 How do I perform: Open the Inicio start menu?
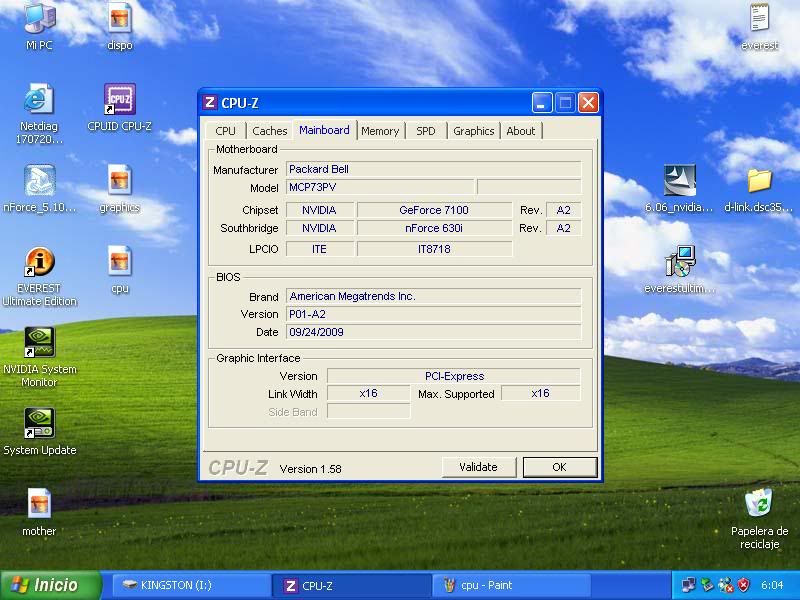point(50,585)
